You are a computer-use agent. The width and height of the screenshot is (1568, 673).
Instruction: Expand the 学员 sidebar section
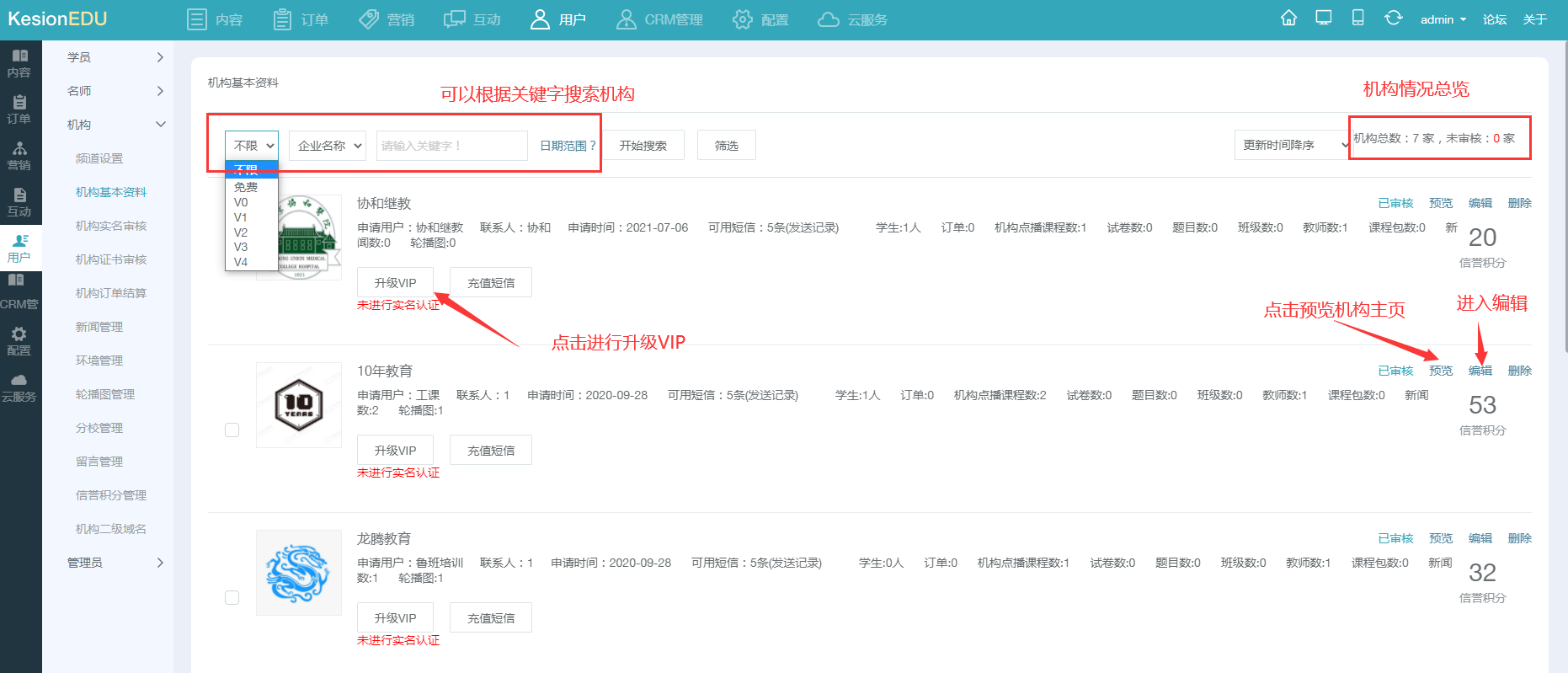[x=115, y=57]
